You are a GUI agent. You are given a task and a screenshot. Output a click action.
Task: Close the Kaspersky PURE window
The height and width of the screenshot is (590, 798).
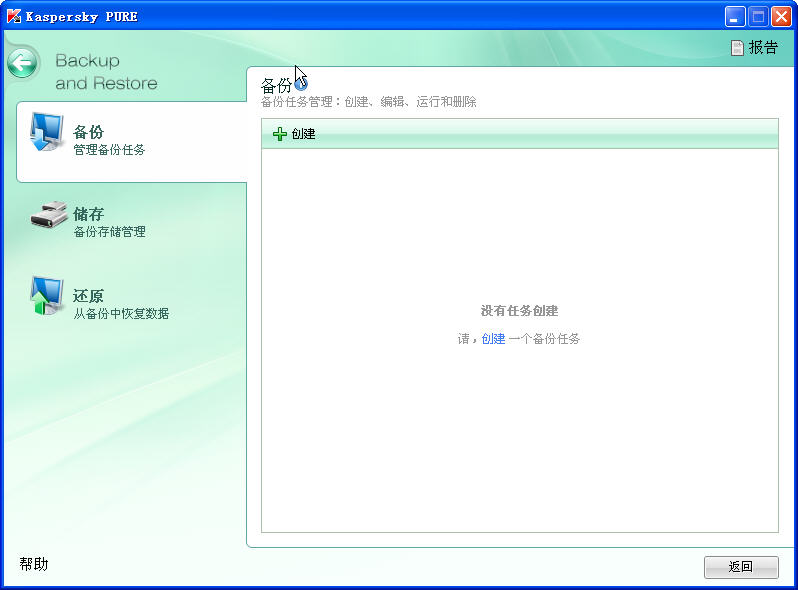click(x=781, y=16)
